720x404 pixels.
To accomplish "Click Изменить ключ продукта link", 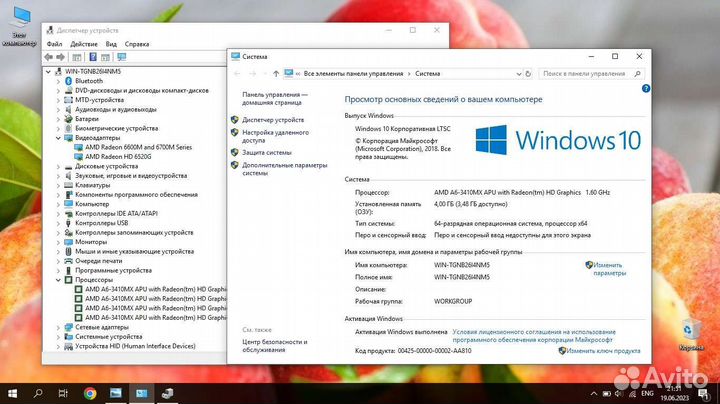I will click(x=603, y=351).
